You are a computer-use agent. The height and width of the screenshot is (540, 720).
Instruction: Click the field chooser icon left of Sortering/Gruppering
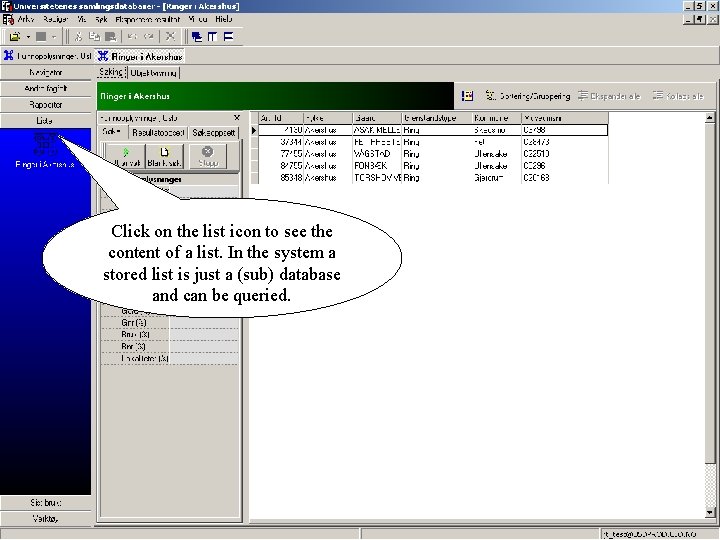coord(467,96)
